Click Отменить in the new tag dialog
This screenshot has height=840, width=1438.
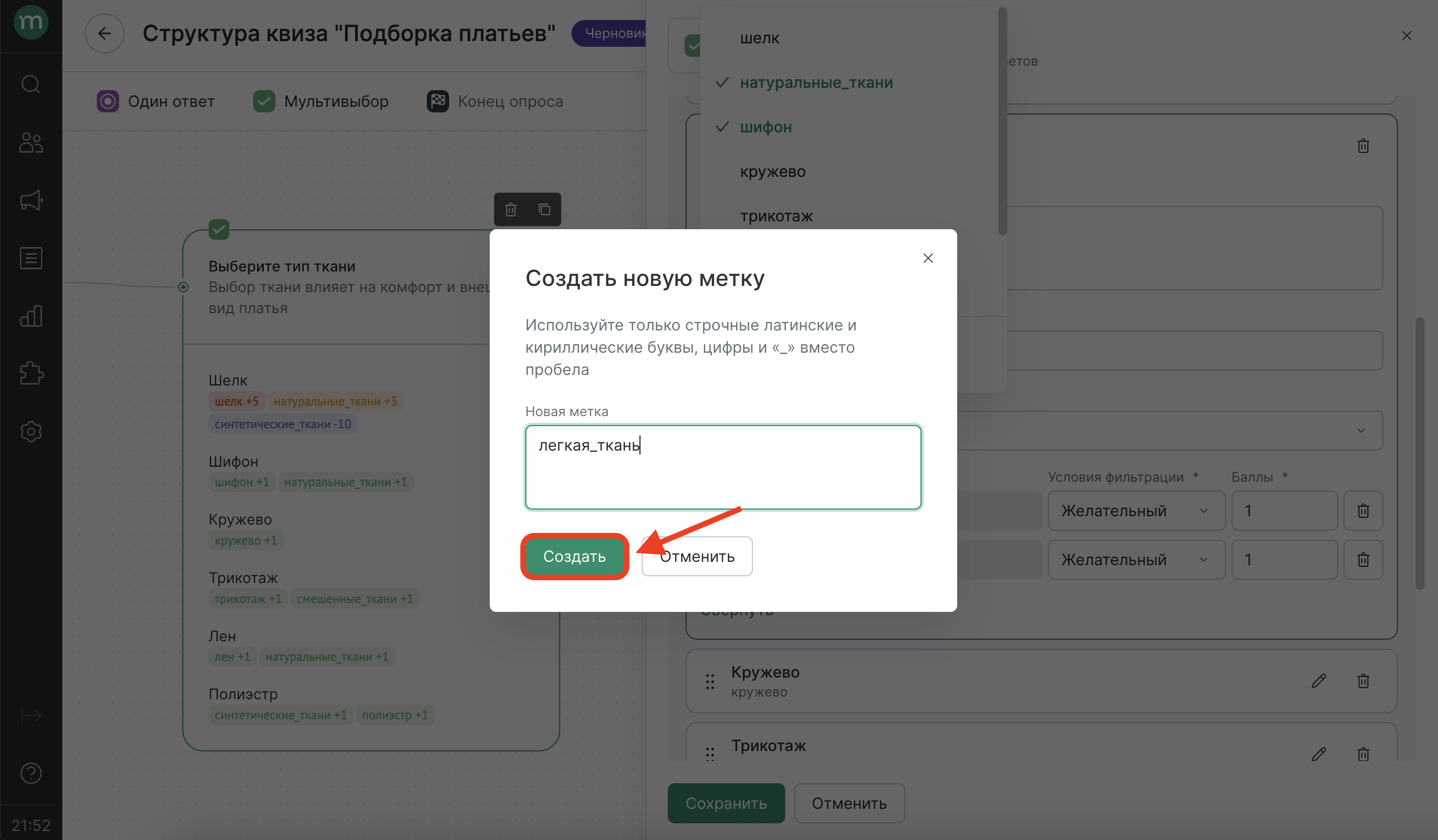[697, 557]
